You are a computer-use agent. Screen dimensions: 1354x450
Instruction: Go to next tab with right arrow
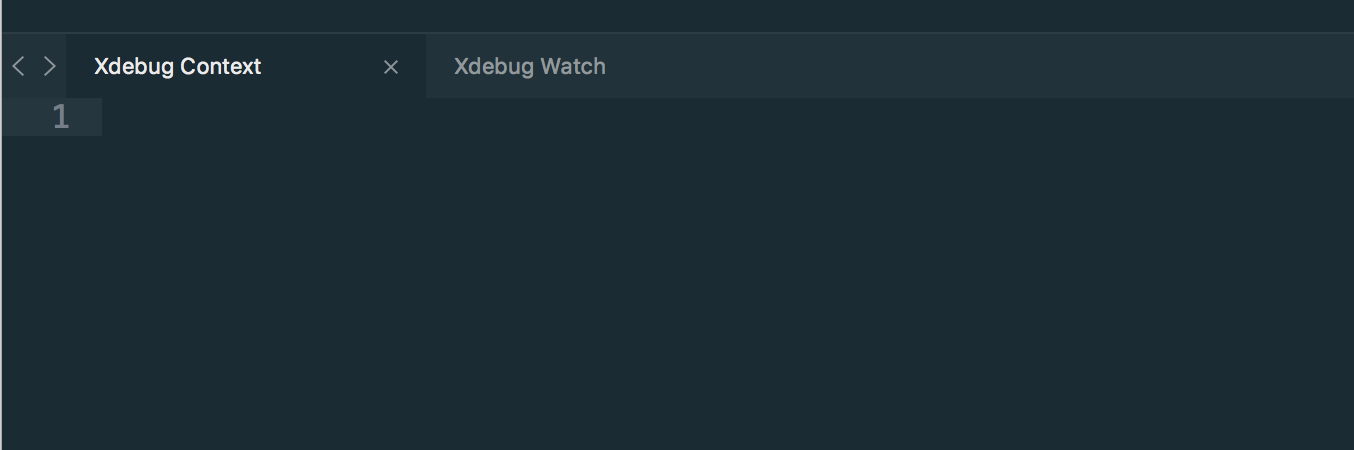point(50,67)
